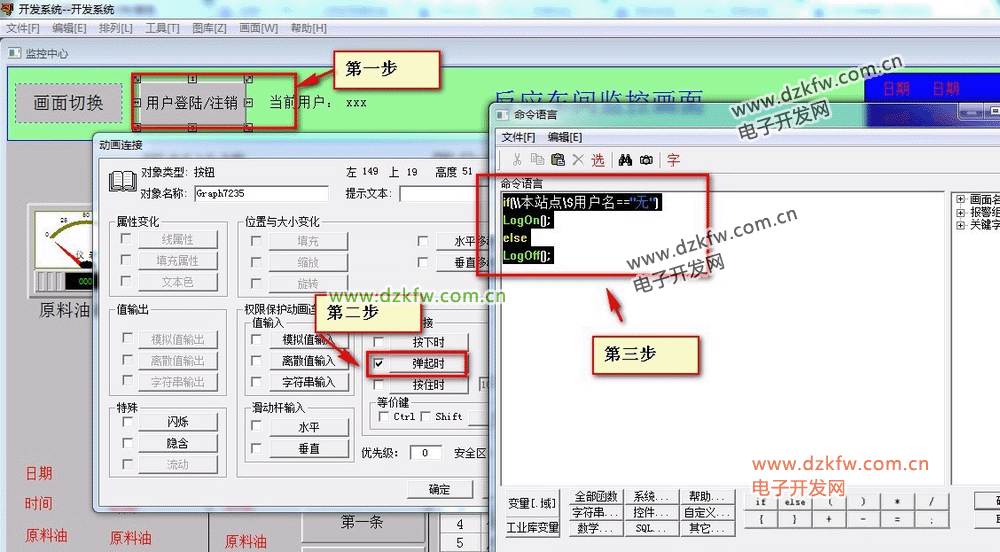
Task: Expand the first 画面 tree node
Action: tap(961, 199)
